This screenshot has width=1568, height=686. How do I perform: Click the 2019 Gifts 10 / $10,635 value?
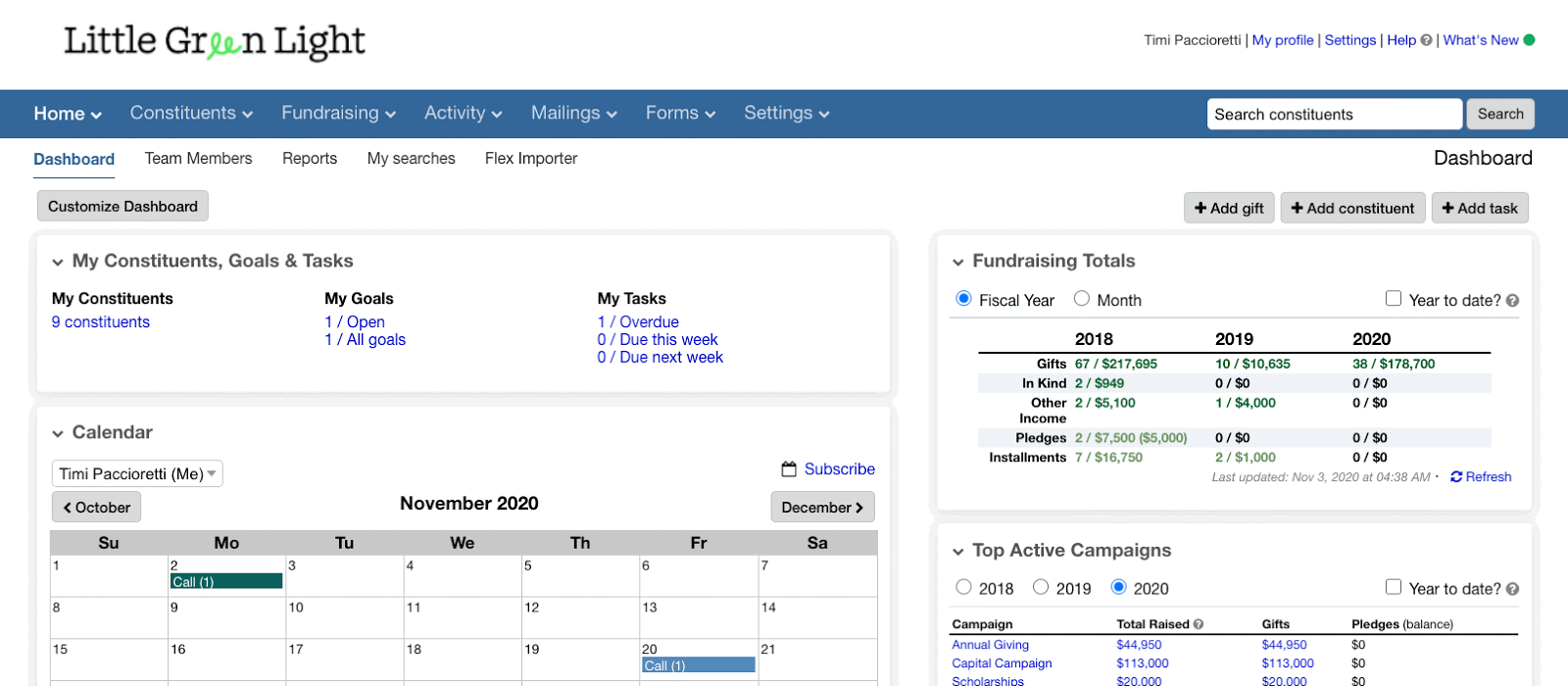pyautogui.click(x=1252, y=364)
